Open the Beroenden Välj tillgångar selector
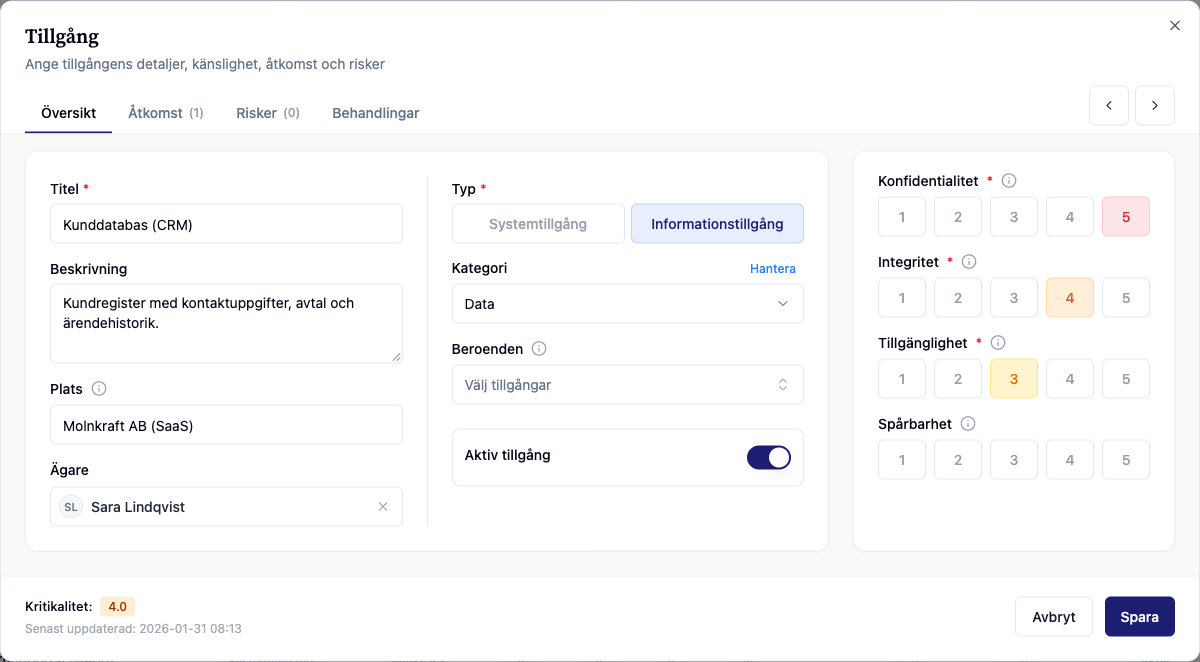Image resolution: width=1200 pixels, height=662 pixels. [x=628, y=385]
